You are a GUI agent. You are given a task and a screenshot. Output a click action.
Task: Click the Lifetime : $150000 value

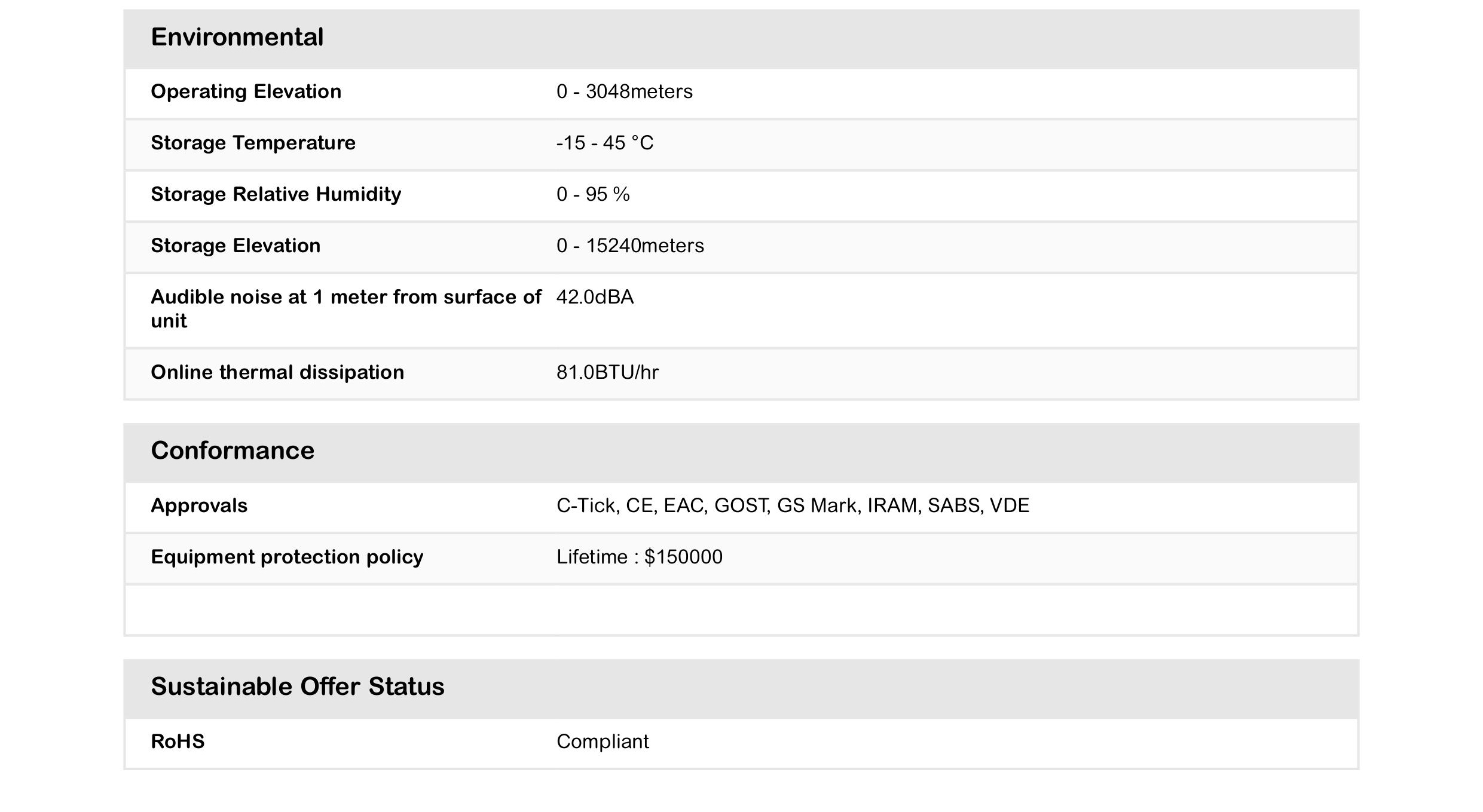click(639, 557)
